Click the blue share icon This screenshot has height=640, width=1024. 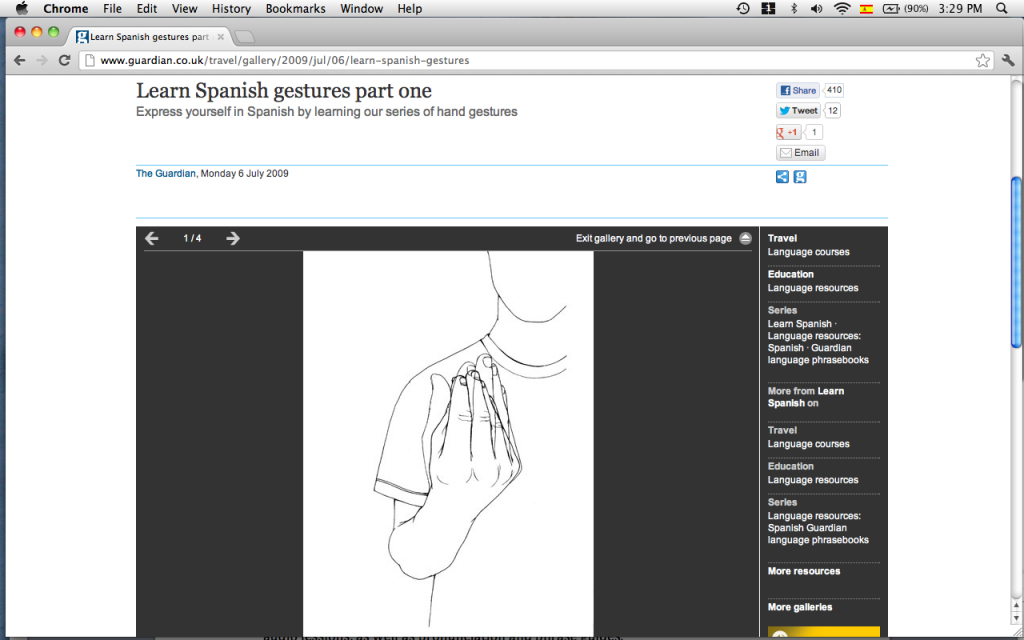click(x=782, y=176)
